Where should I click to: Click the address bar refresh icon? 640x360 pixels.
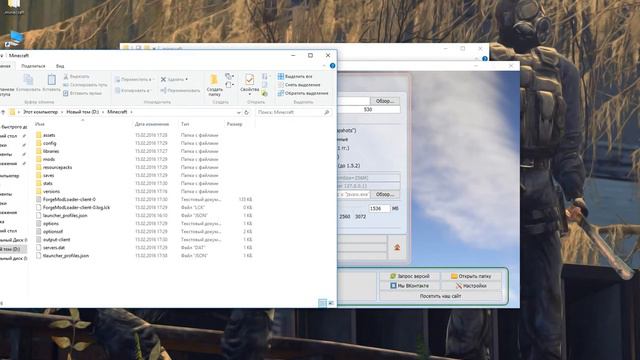click(x=247, y=112)
